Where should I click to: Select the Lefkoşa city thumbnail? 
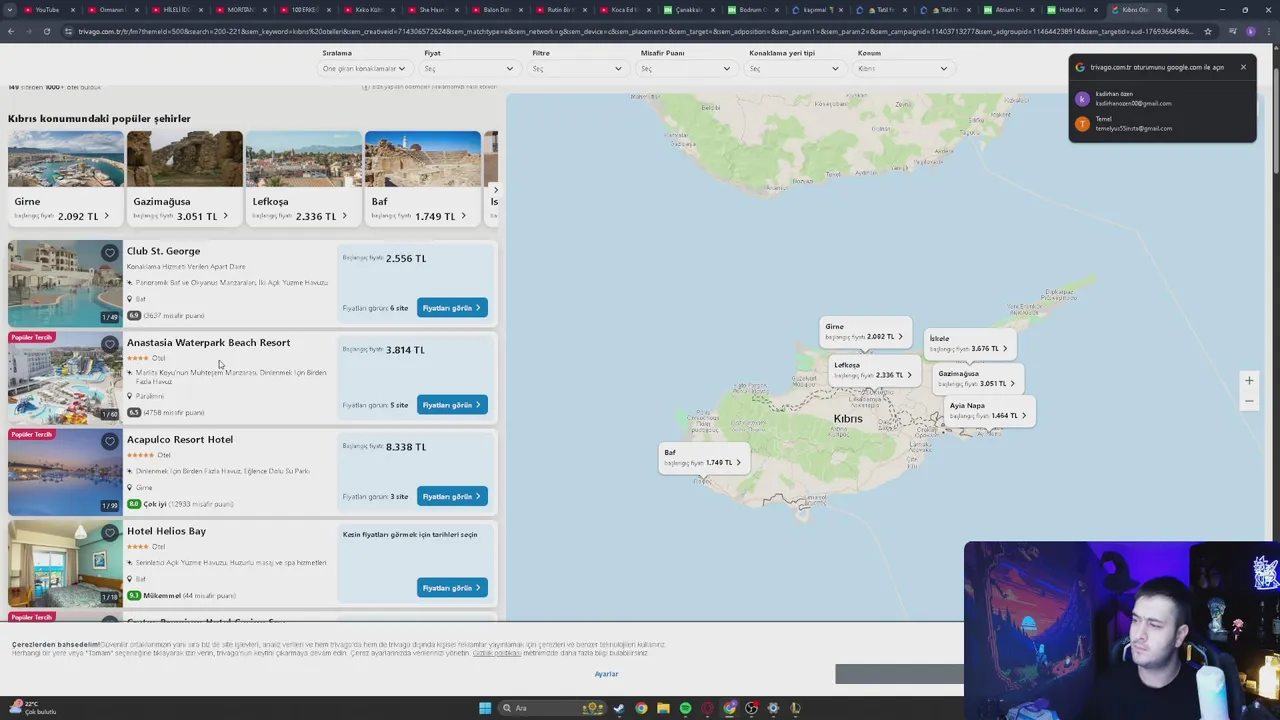(x=304, y=178)
